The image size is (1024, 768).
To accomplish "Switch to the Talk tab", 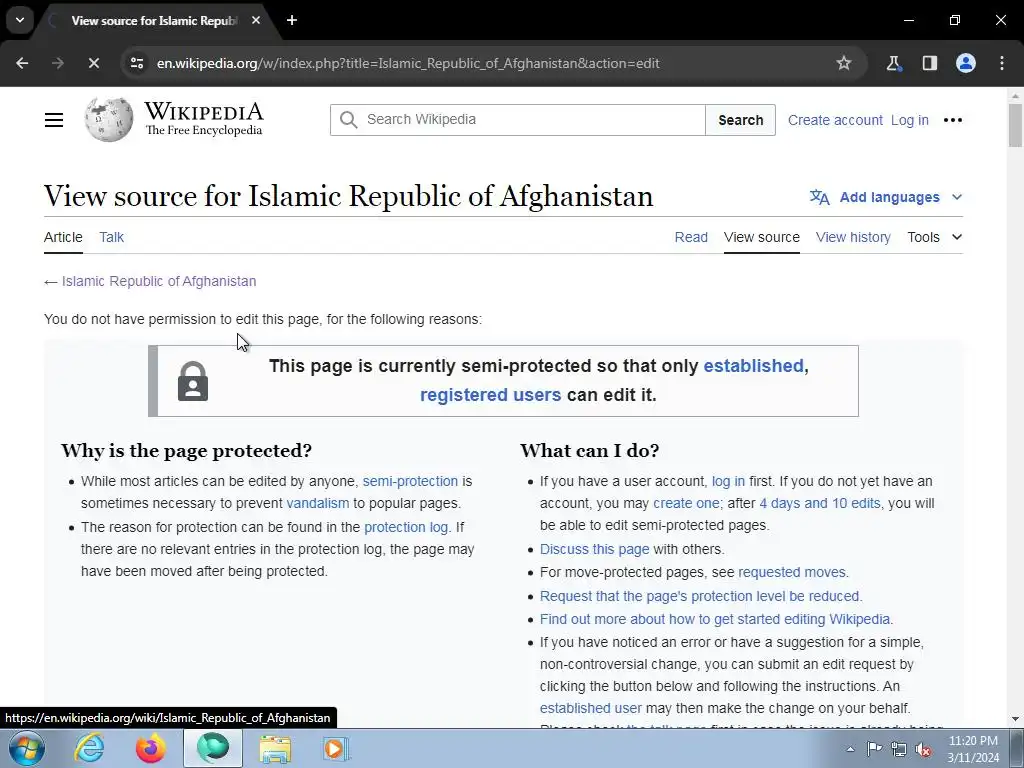I will pyautogui.click(x=112, y=237).
